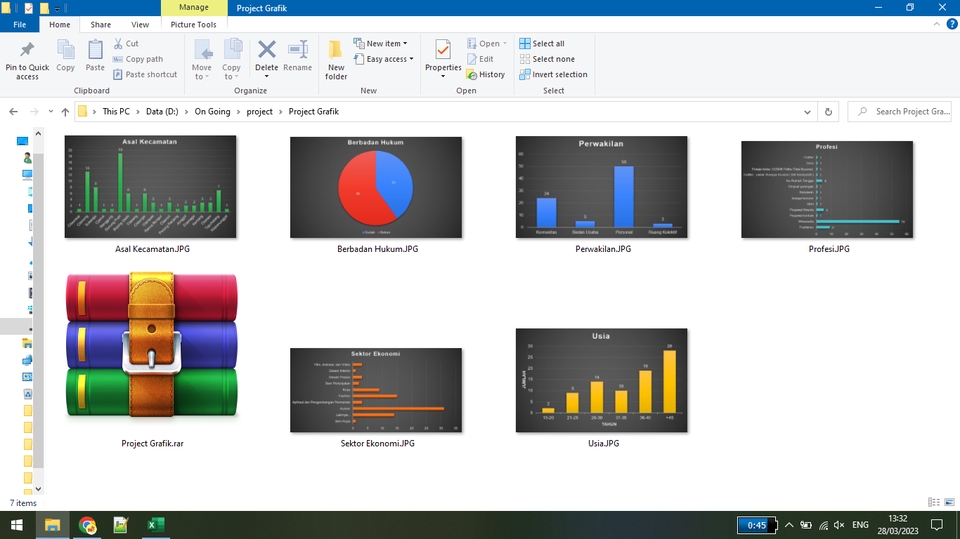Click the ENG language indicator
The height and width of the screenshot is (539, 960).
click(860, 525)
